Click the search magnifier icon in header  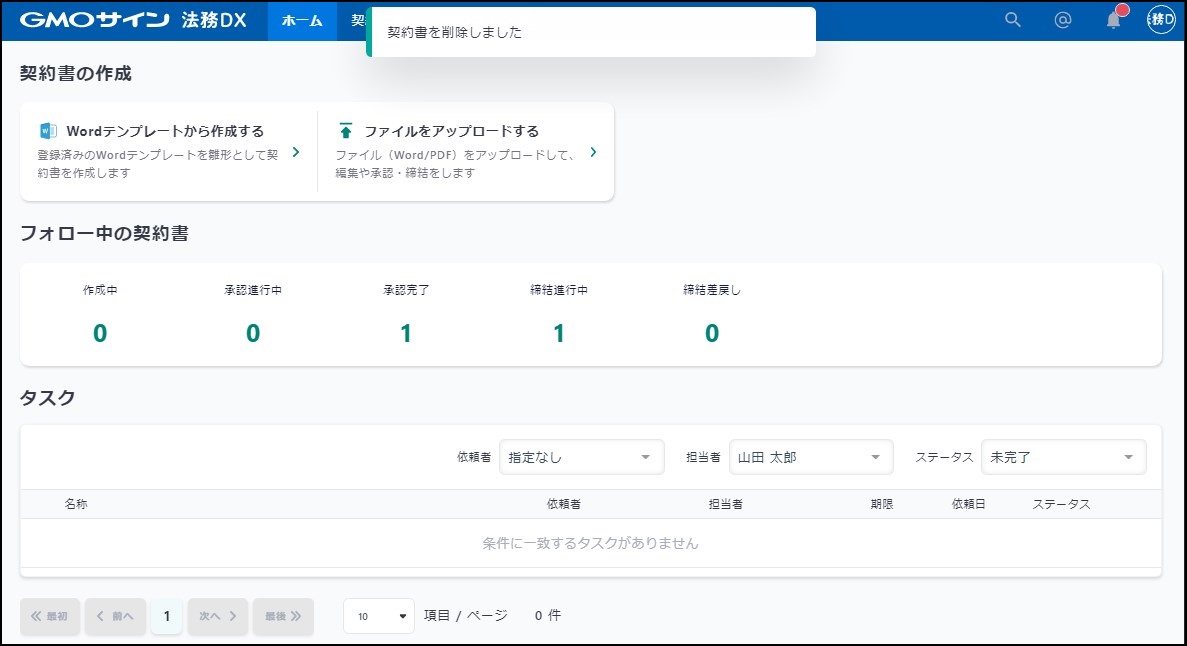1012,20
